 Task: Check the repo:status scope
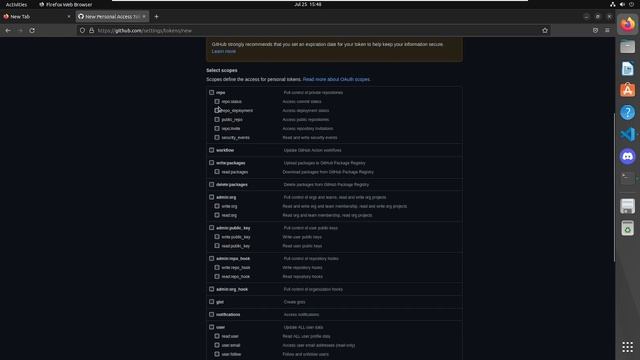point(217,101)
